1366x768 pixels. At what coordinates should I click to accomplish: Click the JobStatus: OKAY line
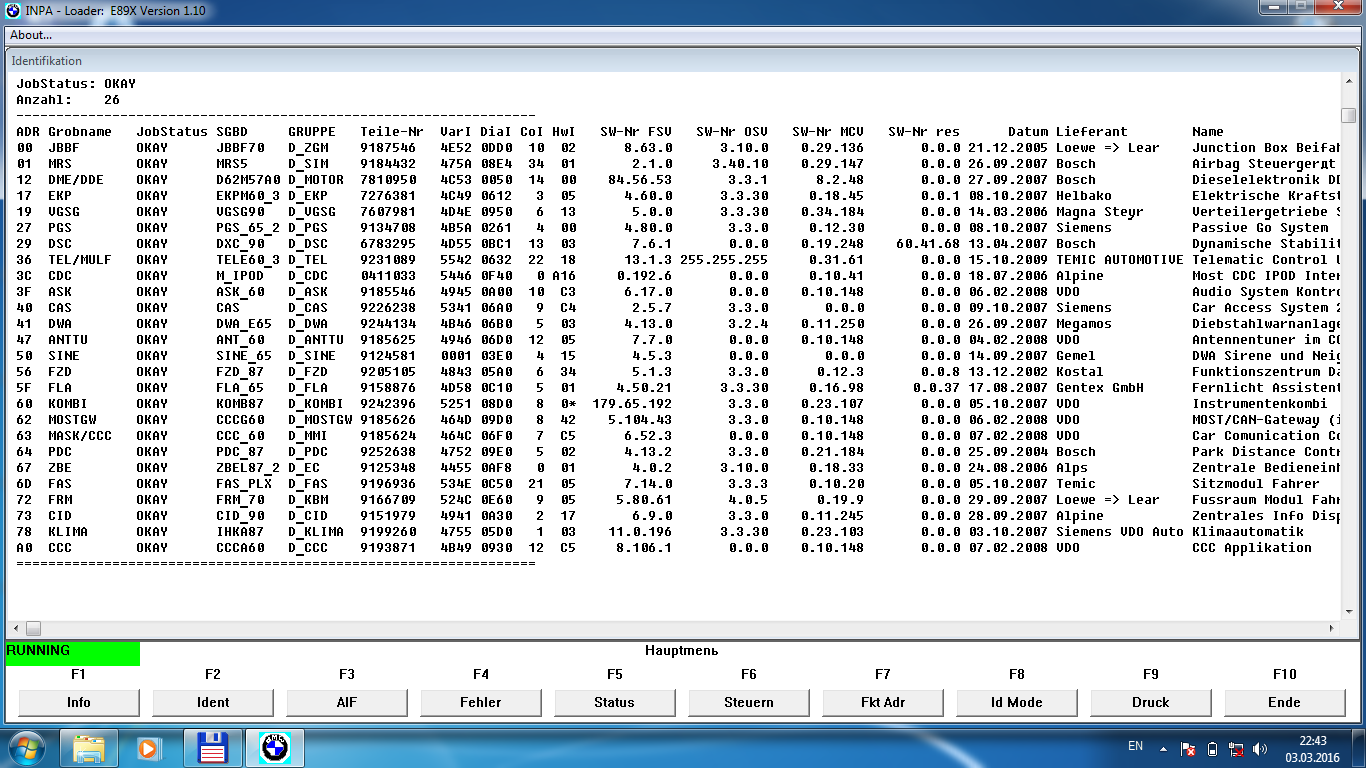click(x=76, y=84)
